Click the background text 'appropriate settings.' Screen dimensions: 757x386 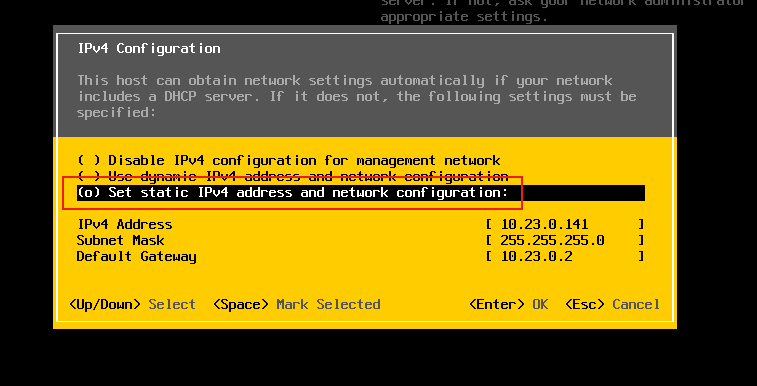pos(464,17)
